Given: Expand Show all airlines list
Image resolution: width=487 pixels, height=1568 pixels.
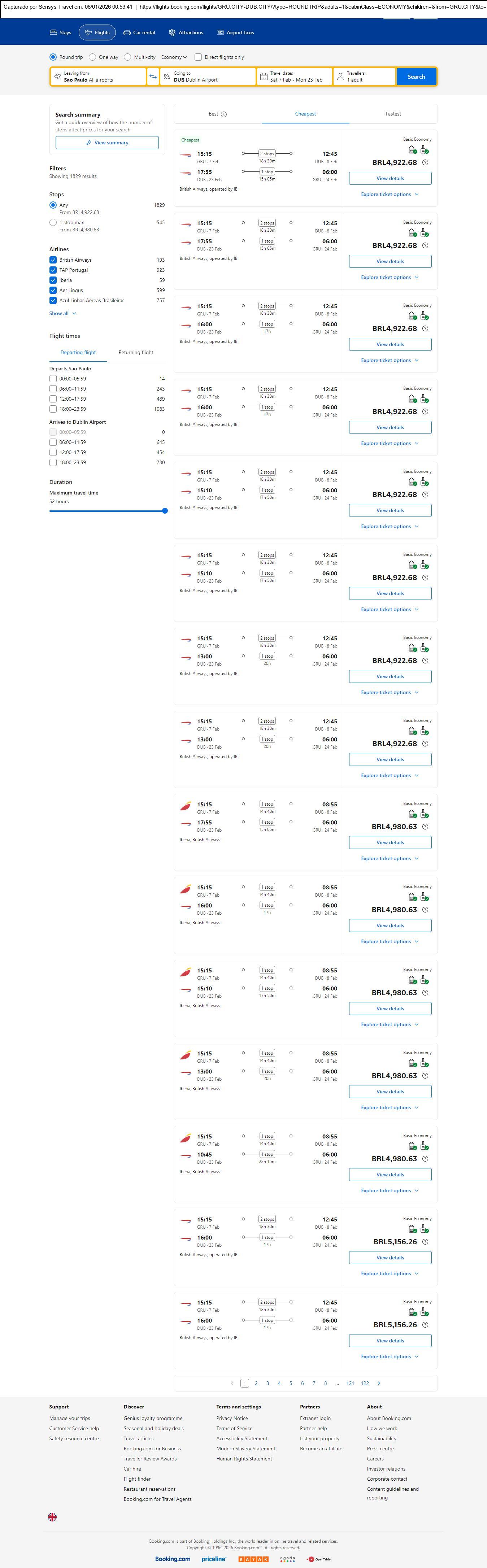Looking at the screenshot, I should (63, 313).
